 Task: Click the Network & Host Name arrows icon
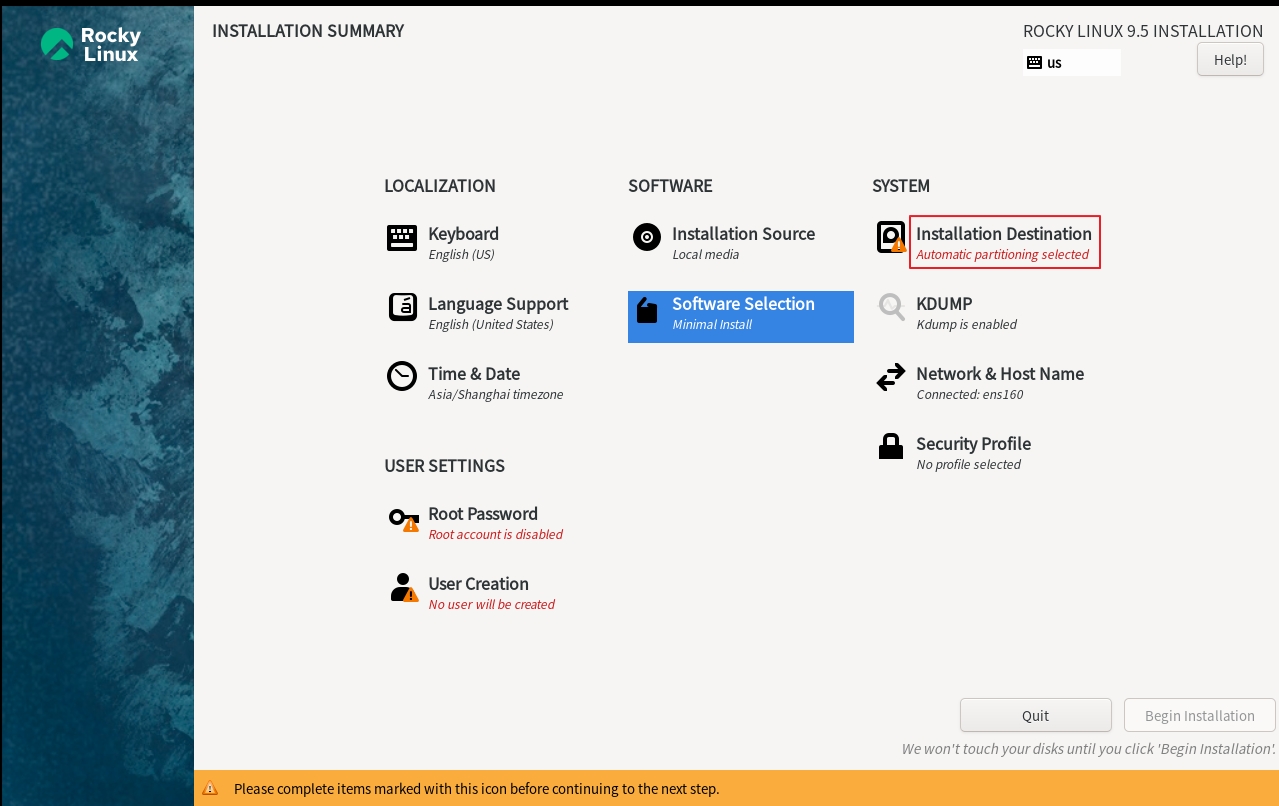[x=891, y=377]
